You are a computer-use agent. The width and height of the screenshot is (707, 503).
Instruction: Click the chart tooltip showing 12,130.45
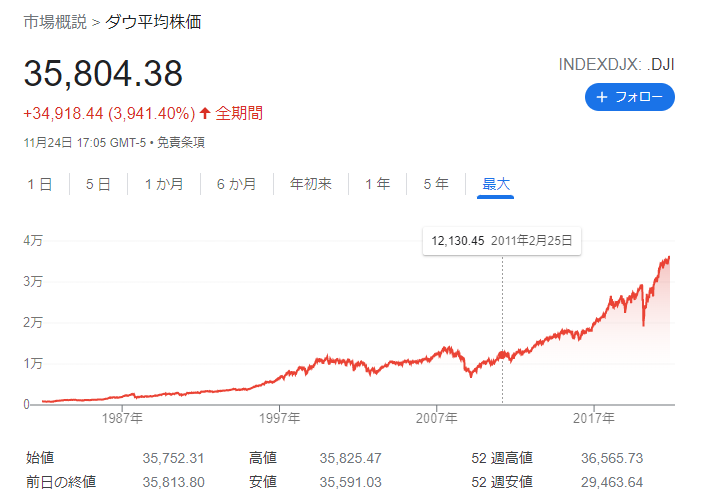[501, 240]
